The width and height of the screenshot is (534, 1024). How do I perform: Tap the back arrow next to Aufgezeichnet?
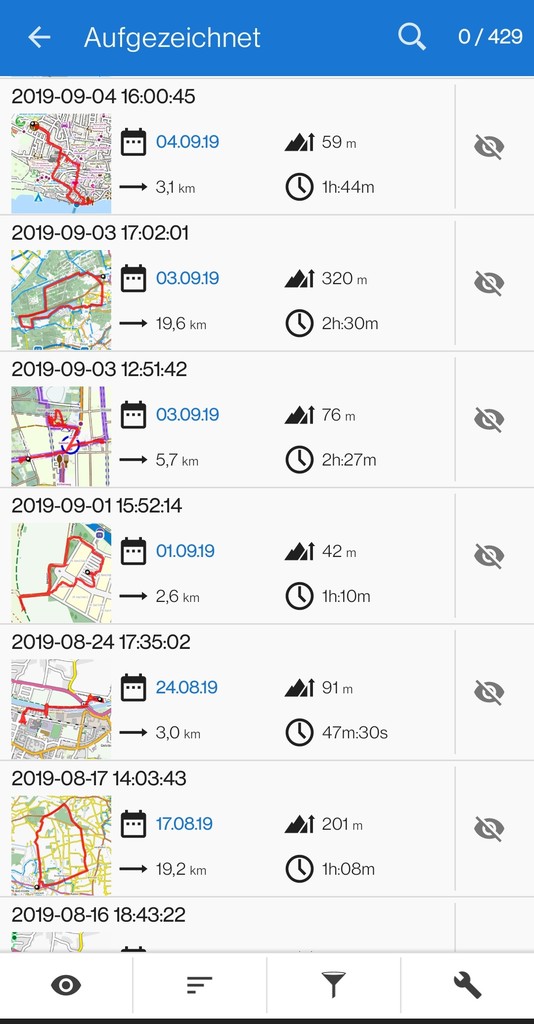pyautogui.click(x=39, y=37)
